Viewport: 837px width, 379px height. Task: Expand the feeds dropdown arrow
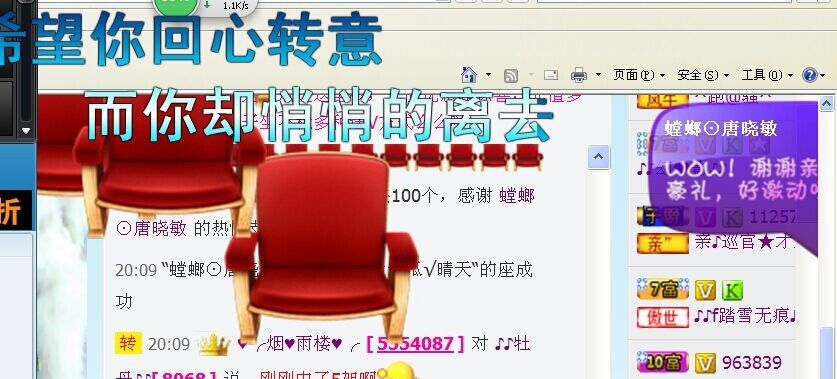(x=531, y=75)
